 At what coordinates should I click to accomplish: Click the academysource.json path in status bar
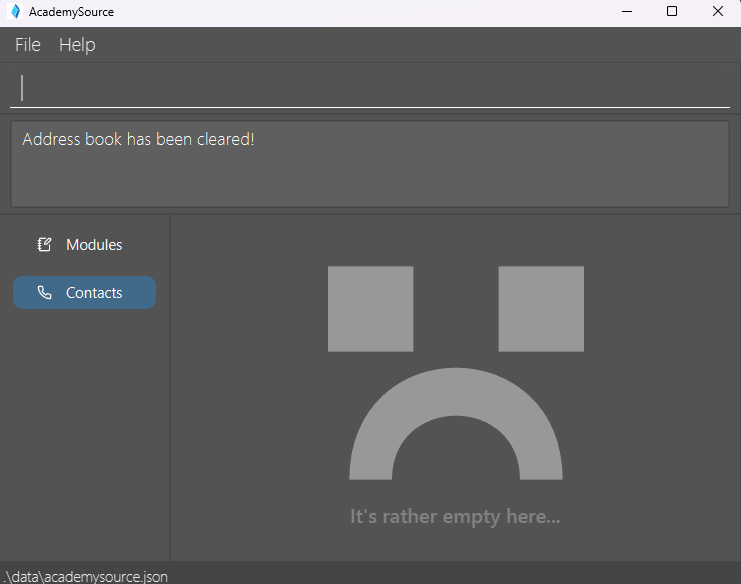pos(86,576)
